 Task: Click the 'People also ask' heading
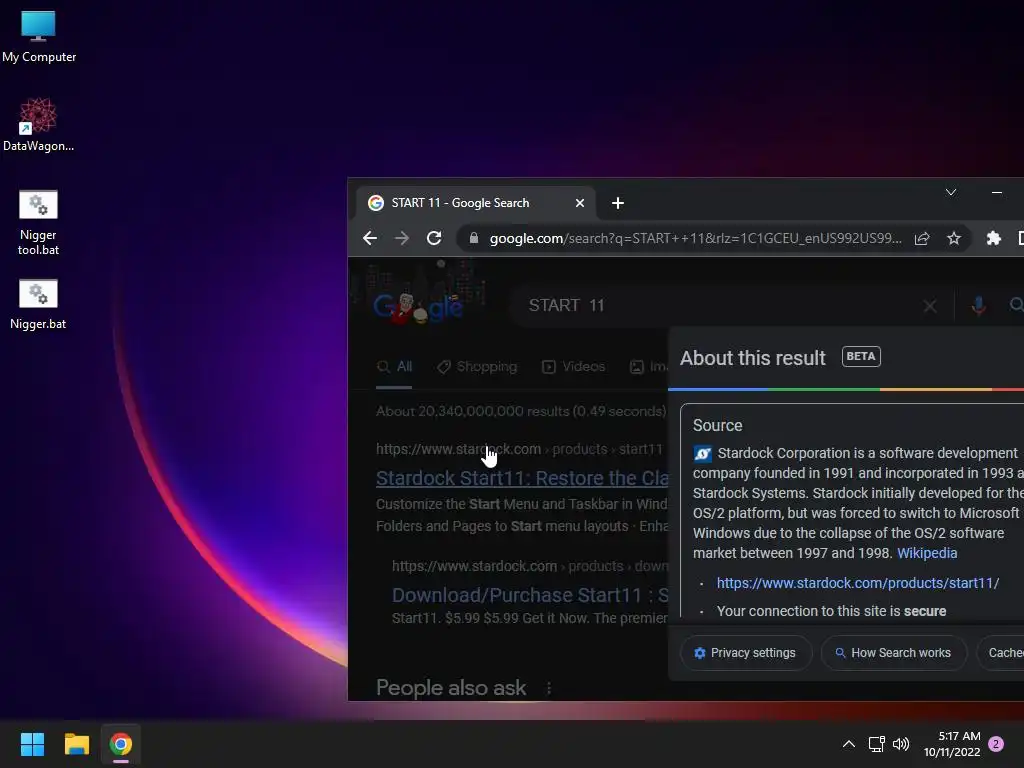(x=451, y=688)
